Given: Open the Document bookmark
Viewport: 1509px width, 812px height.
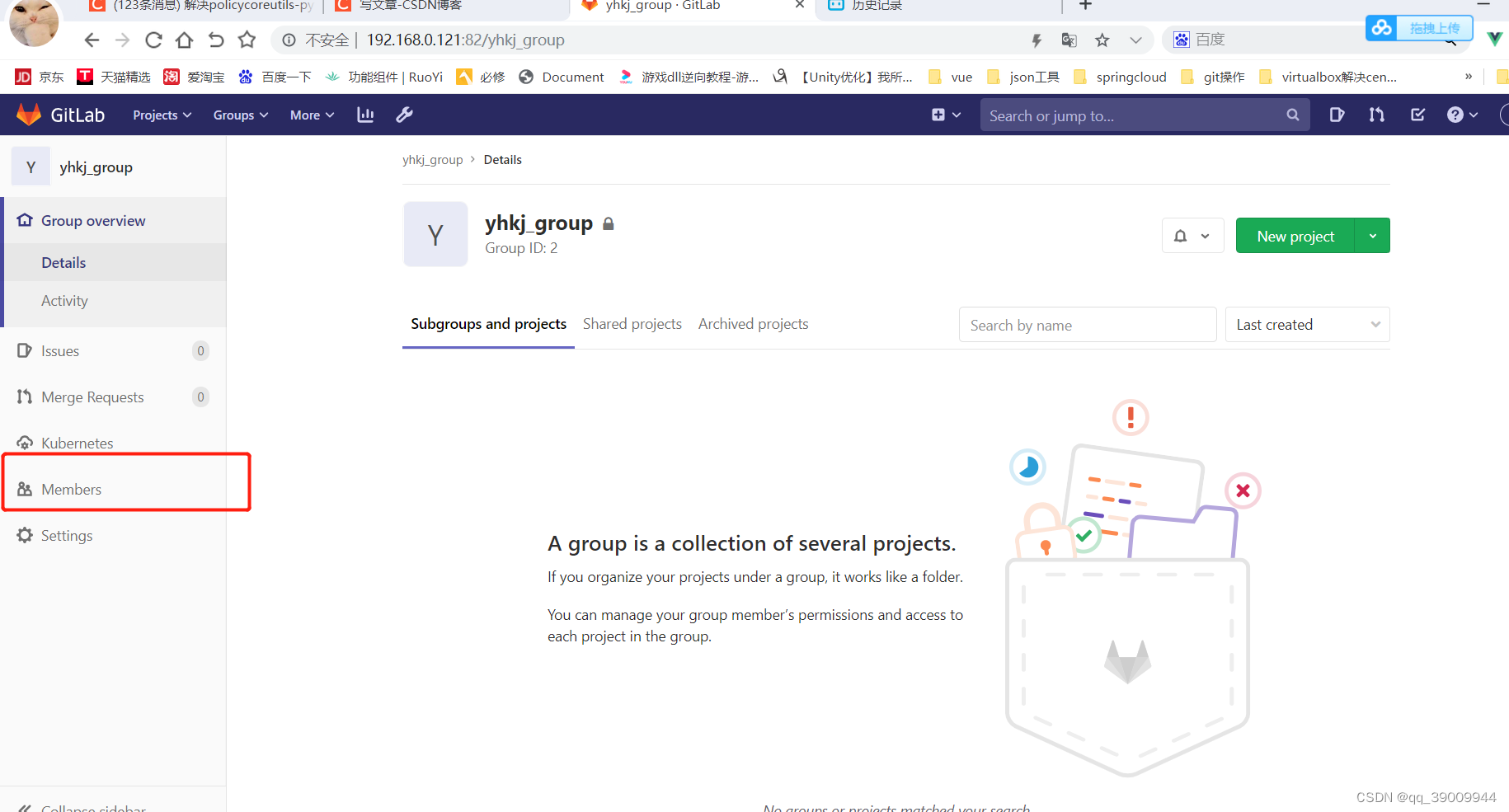Looking at the screenshot, I should 562,77.
